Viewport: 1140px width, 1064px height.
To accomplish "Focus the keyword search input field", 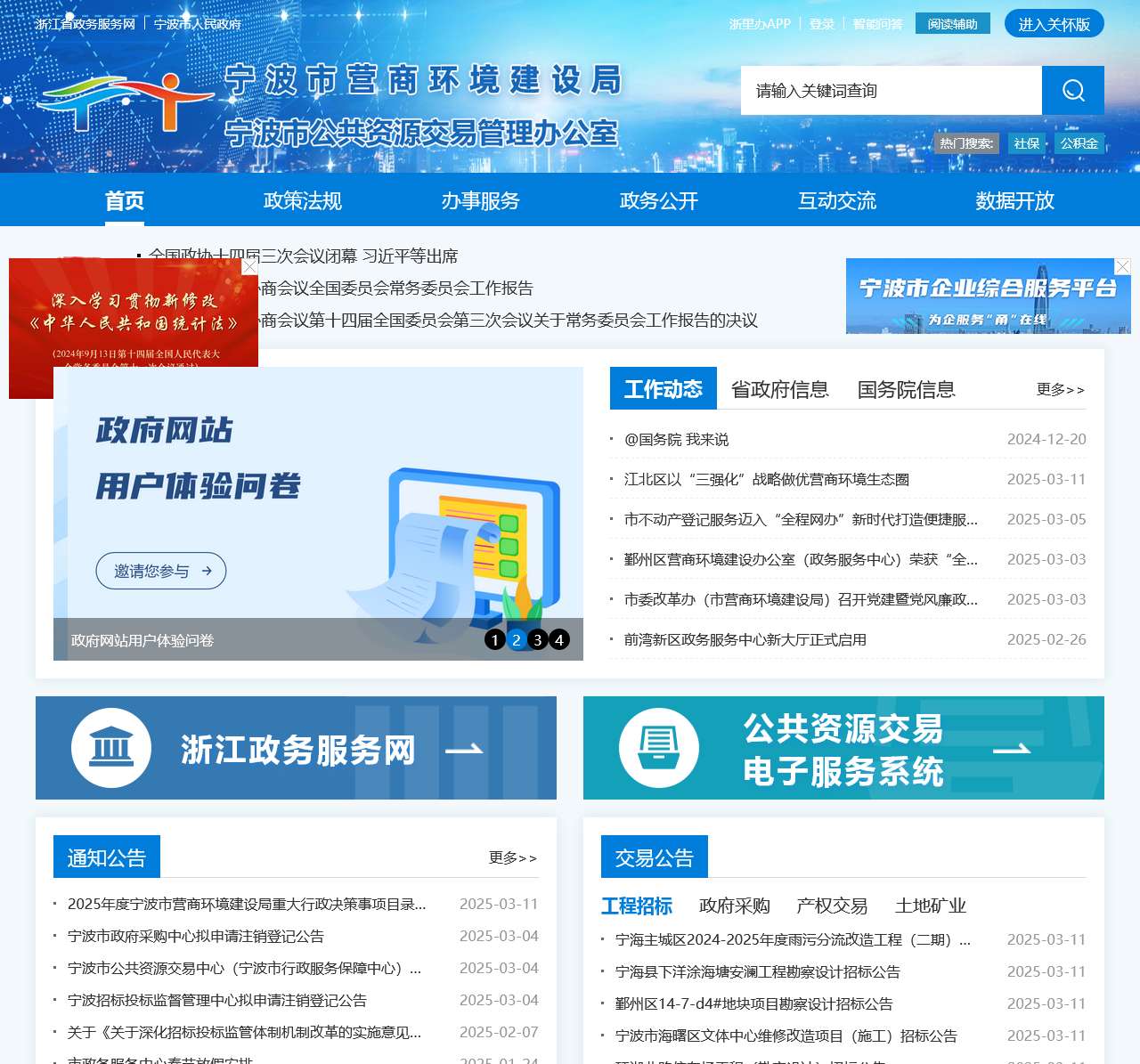I will pyautogui.click(x=892, y=90).
